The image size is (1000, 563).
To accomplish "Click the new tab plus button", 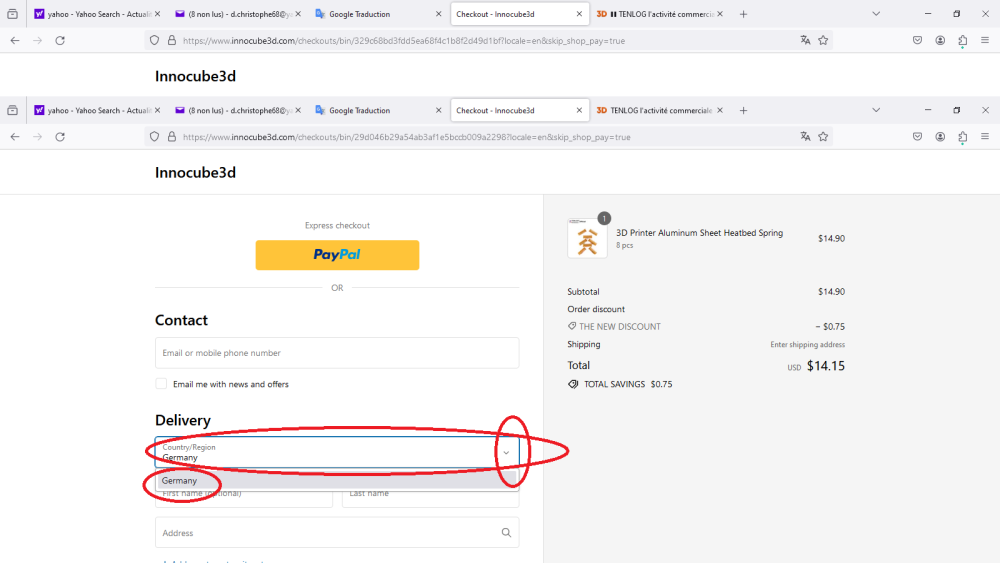I will pyautogui.click(x=743, y=111).
